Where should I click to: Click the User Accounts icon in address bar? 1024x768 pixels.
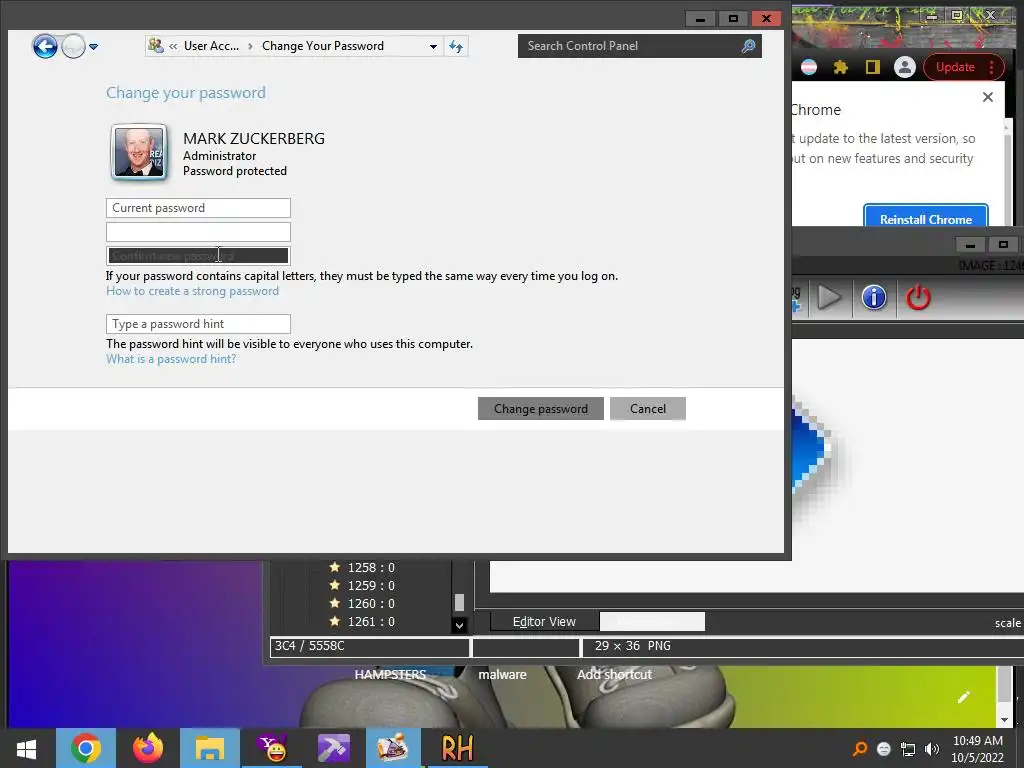(155, 46)
